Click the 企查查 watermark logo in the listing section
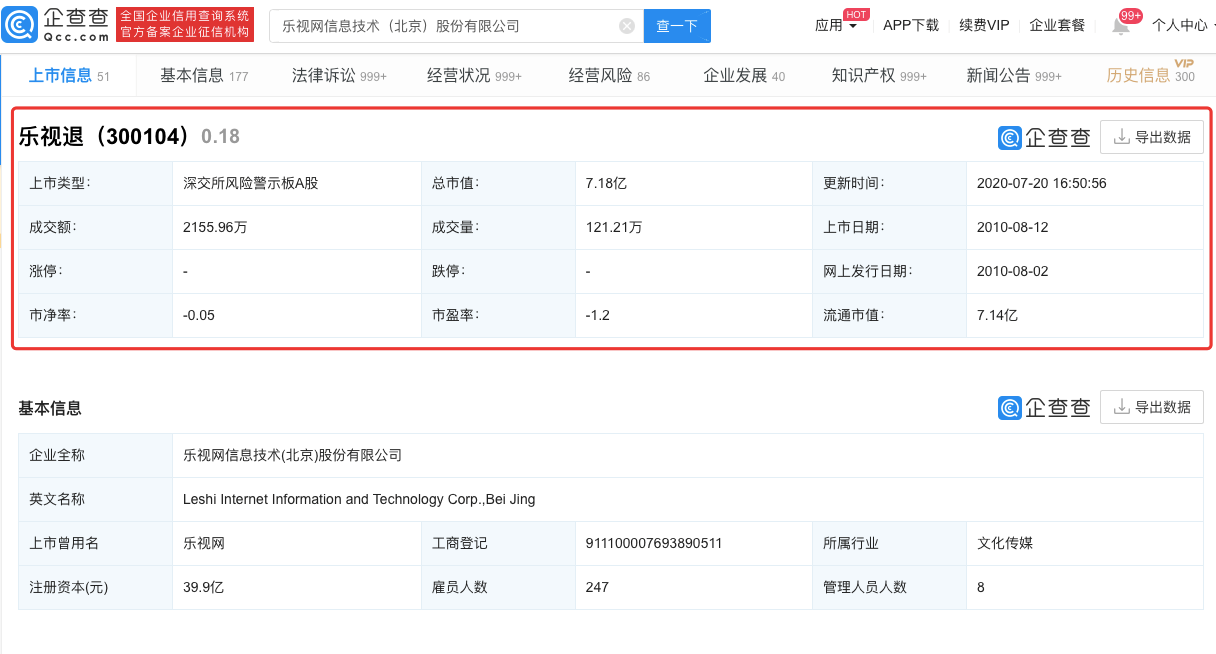This screenshot has width=1216, height=654. pyautogui.click(x=1044, y=137)
